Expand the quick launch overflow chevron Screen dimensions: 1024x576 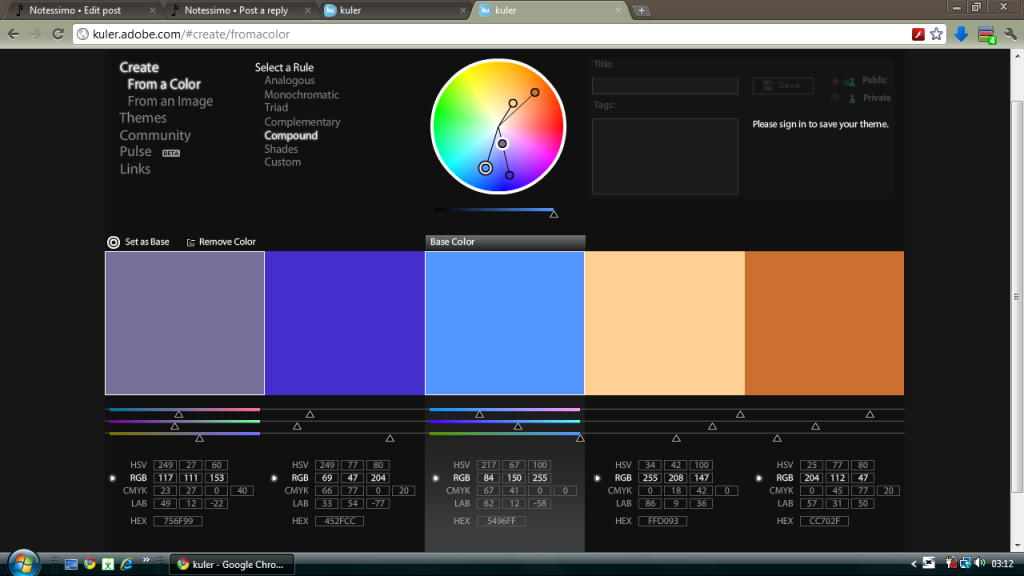pos(146,560)
